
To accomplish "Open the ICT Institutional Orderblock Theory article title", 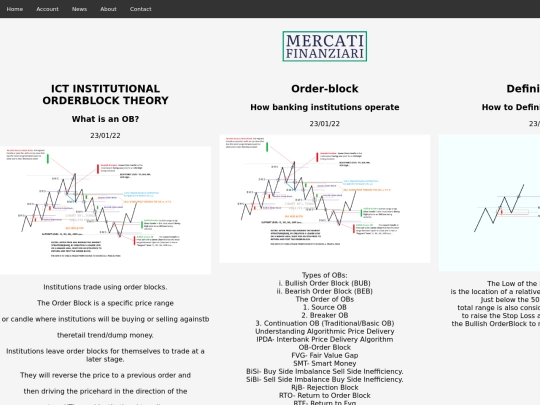I will [105, 94].
